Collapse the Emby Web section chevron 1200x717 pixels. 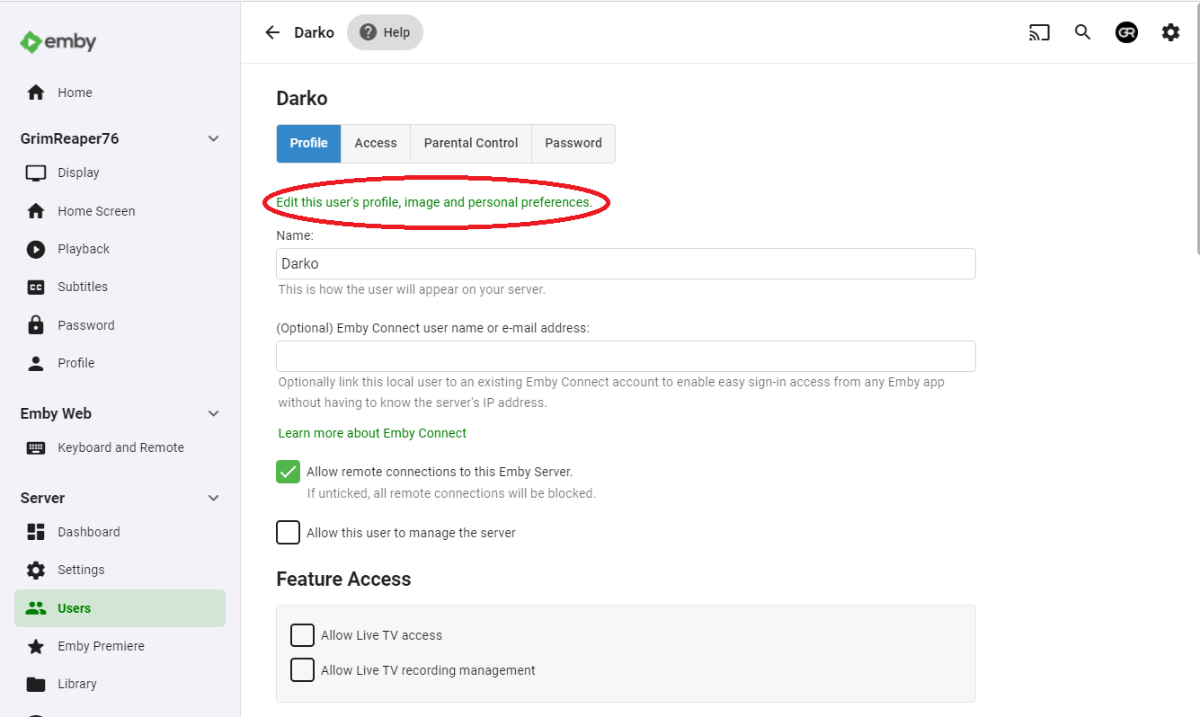213,413
